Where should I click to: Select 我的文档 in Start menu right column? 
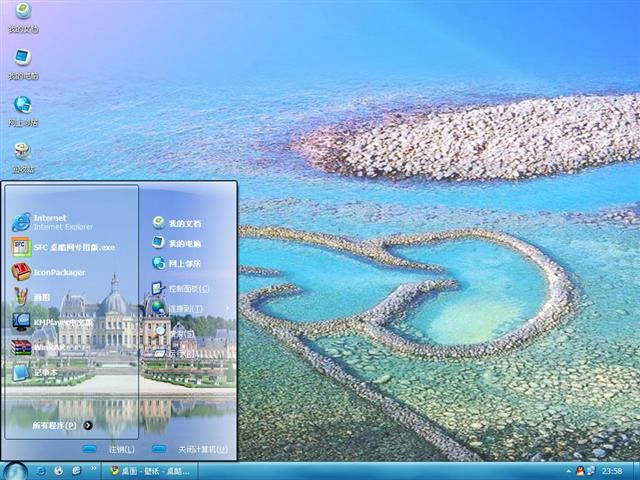click(177, 223)
